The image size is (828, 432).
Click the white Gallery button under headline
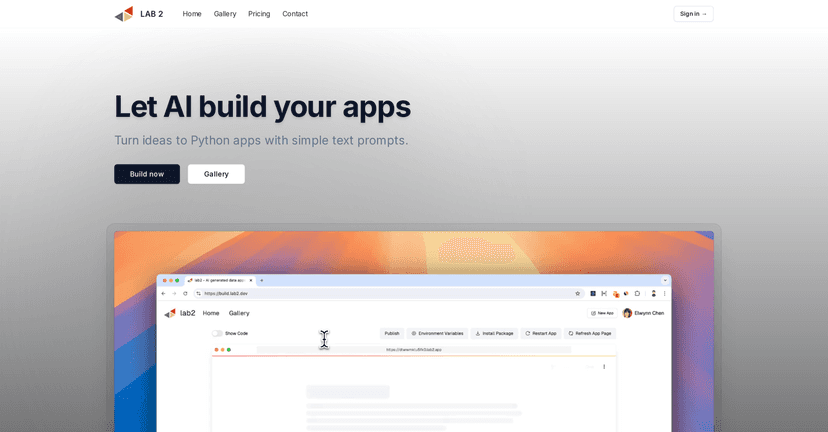(216, 174)
